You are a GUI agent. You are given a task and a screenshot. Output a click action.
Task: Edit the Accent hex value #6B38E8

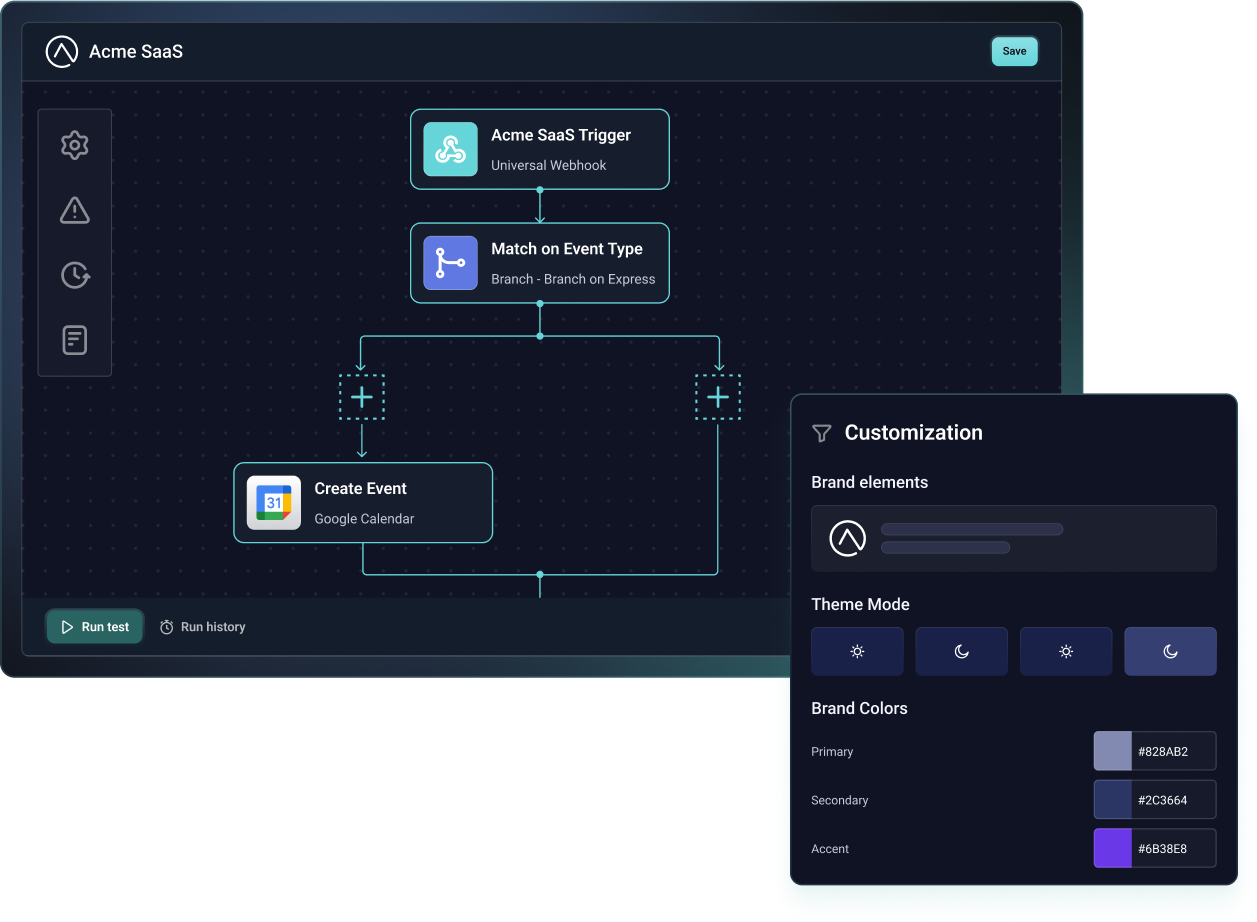[x=1174, y=848]
